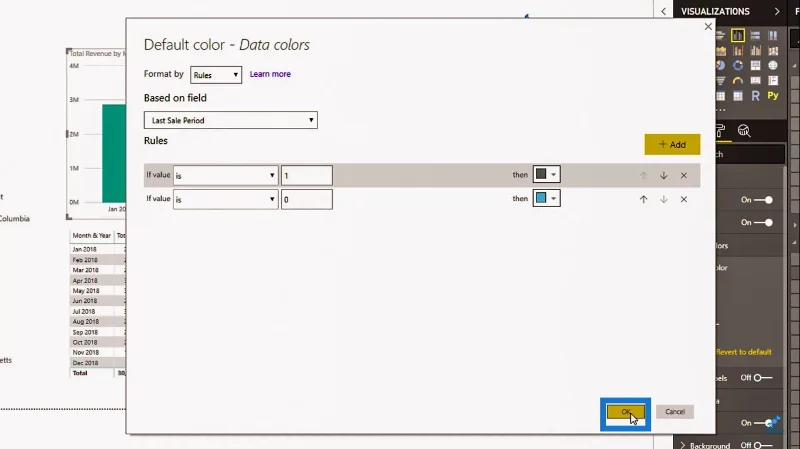Select the green bar in revenue chart
800x449 pixels.
pos(114,154)
